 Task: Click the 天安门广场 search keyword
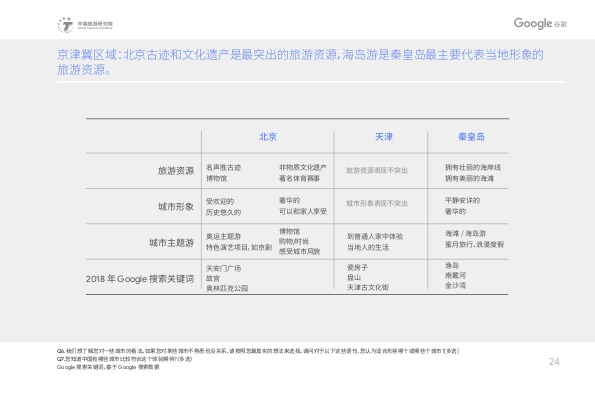(223, 268)
